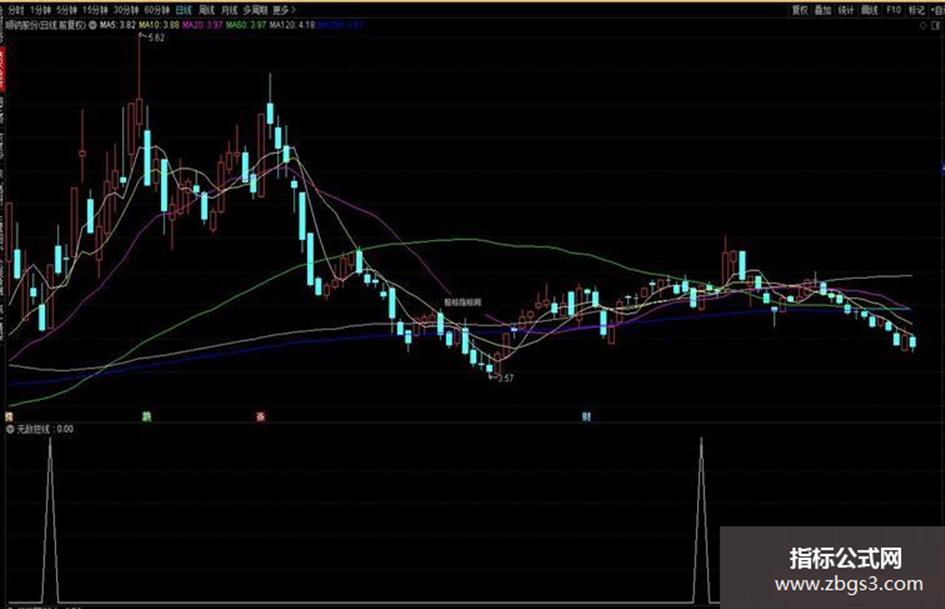Screen dimensions: 945x609
Task: Click the 无敌狙线 indicator name label
Action: coord(33,429)
